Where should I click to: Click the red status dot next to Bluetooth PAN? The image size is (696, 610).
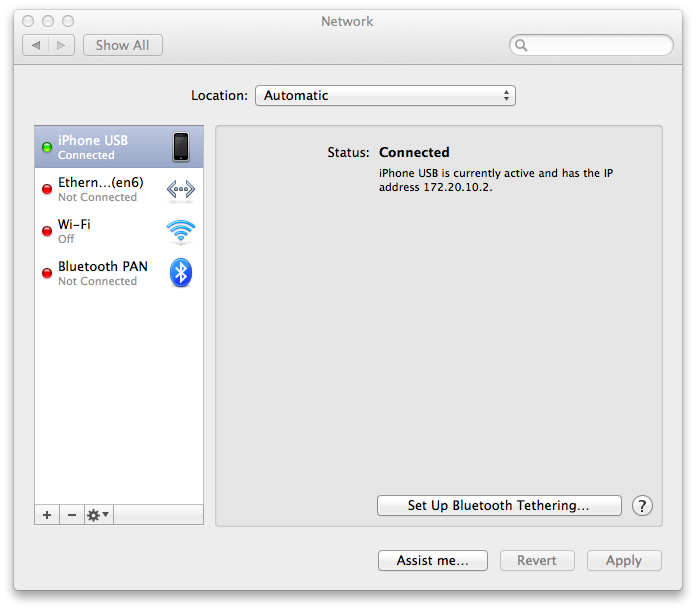47,273
